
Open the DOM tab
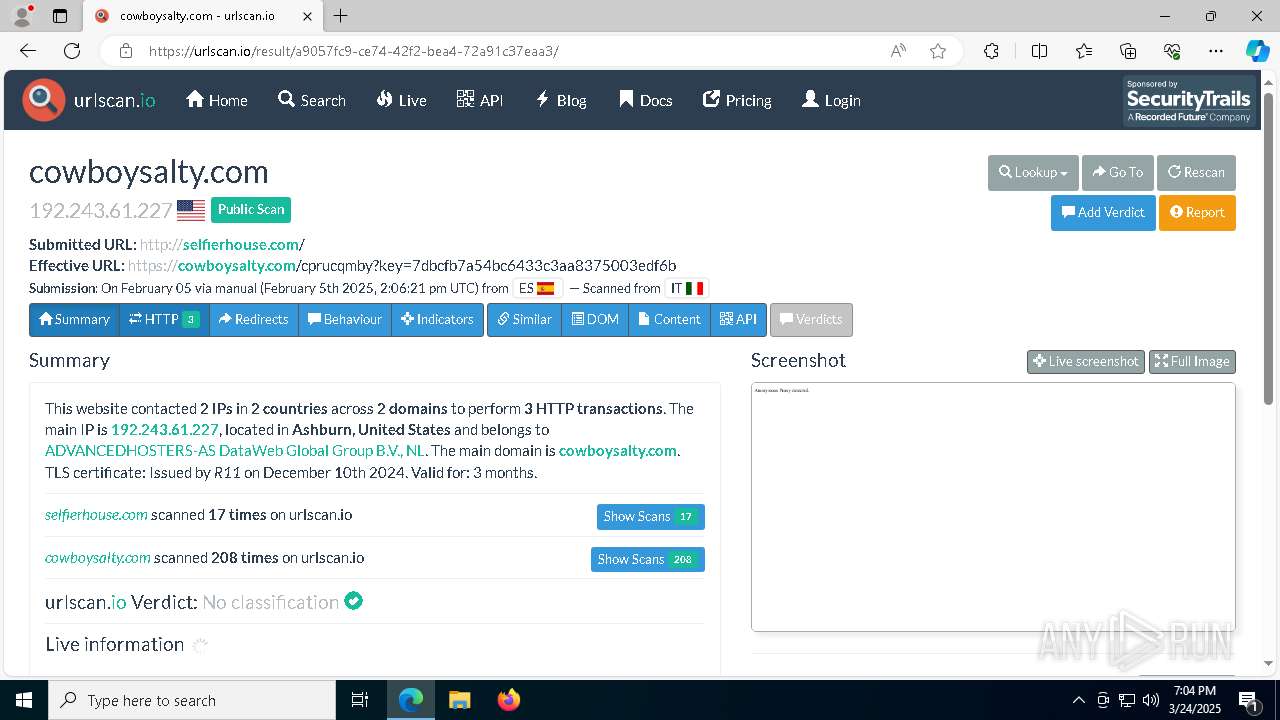click(595, 319)
